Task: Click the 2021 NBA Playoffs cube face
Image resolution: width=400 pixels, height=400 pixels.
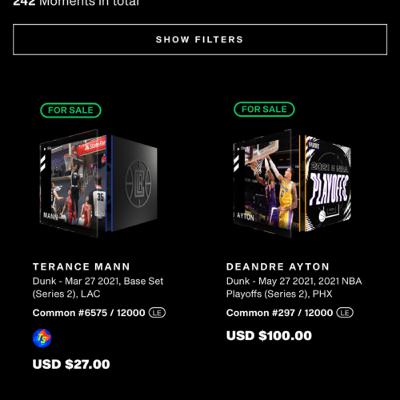Action: point(328,183)
